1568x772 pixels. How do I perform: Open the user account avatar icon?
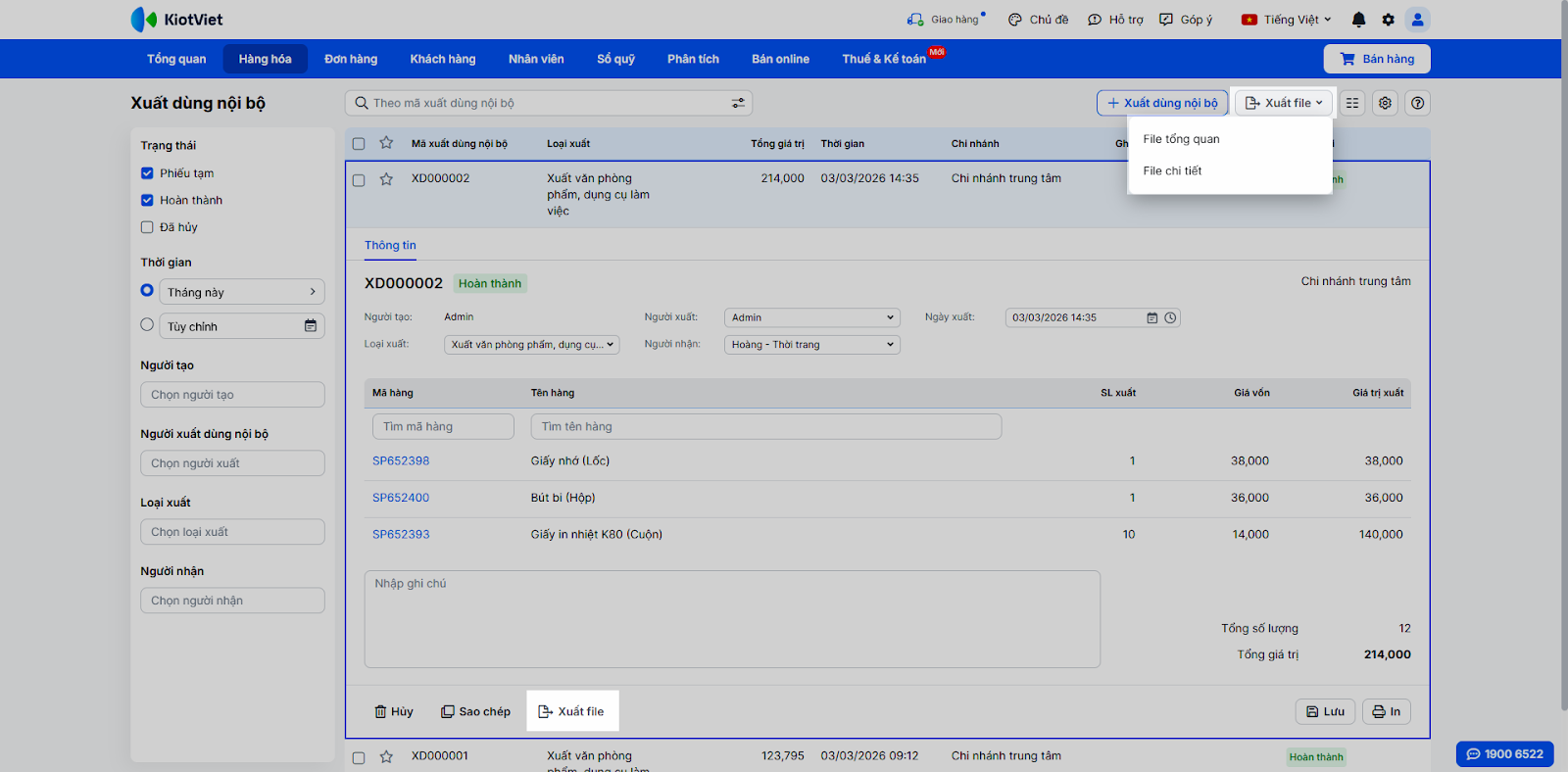pyautogui.click(x=1417, y=20)
